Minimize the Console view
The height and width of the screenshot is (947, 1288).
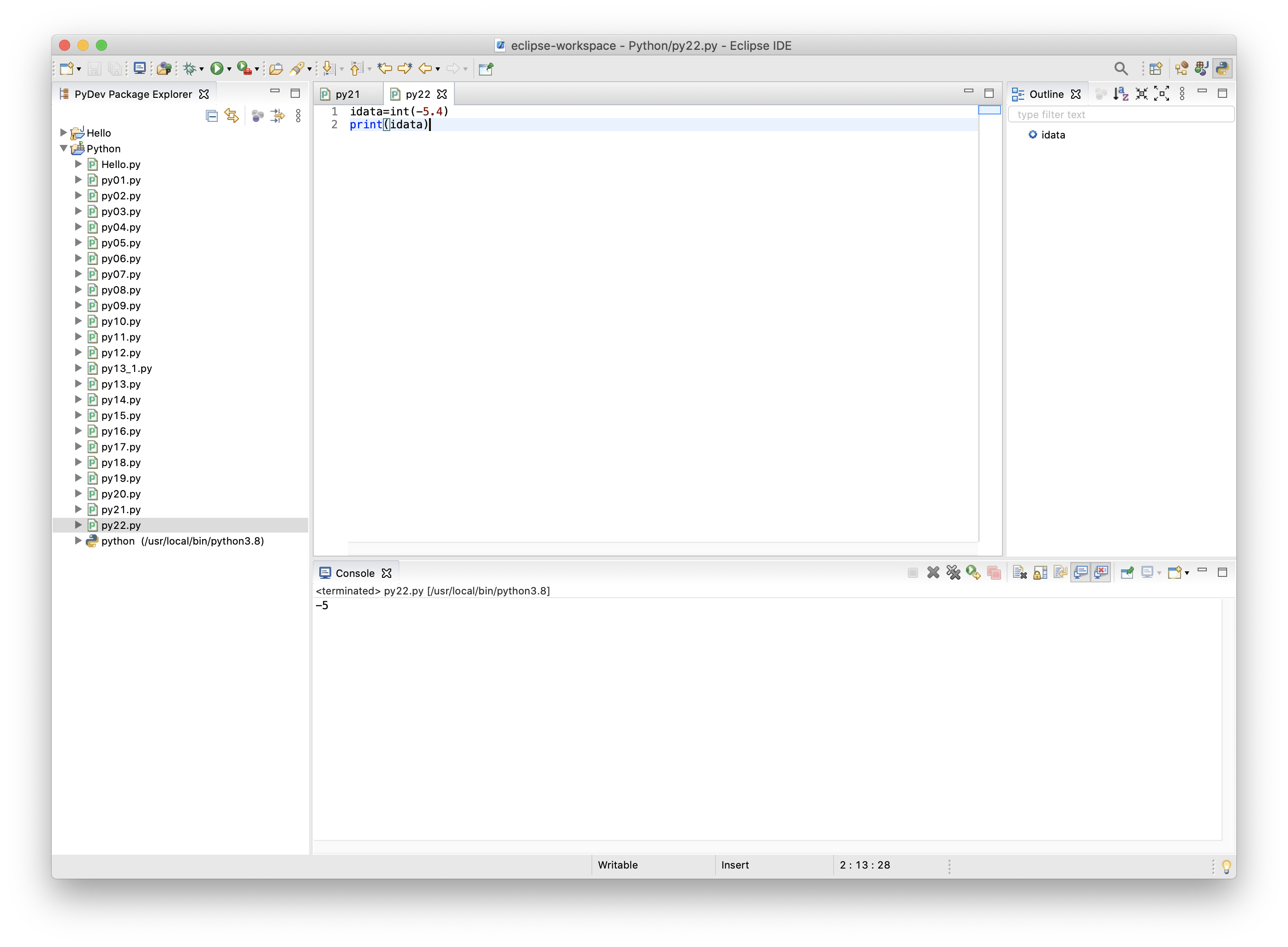click(1202, 571)
